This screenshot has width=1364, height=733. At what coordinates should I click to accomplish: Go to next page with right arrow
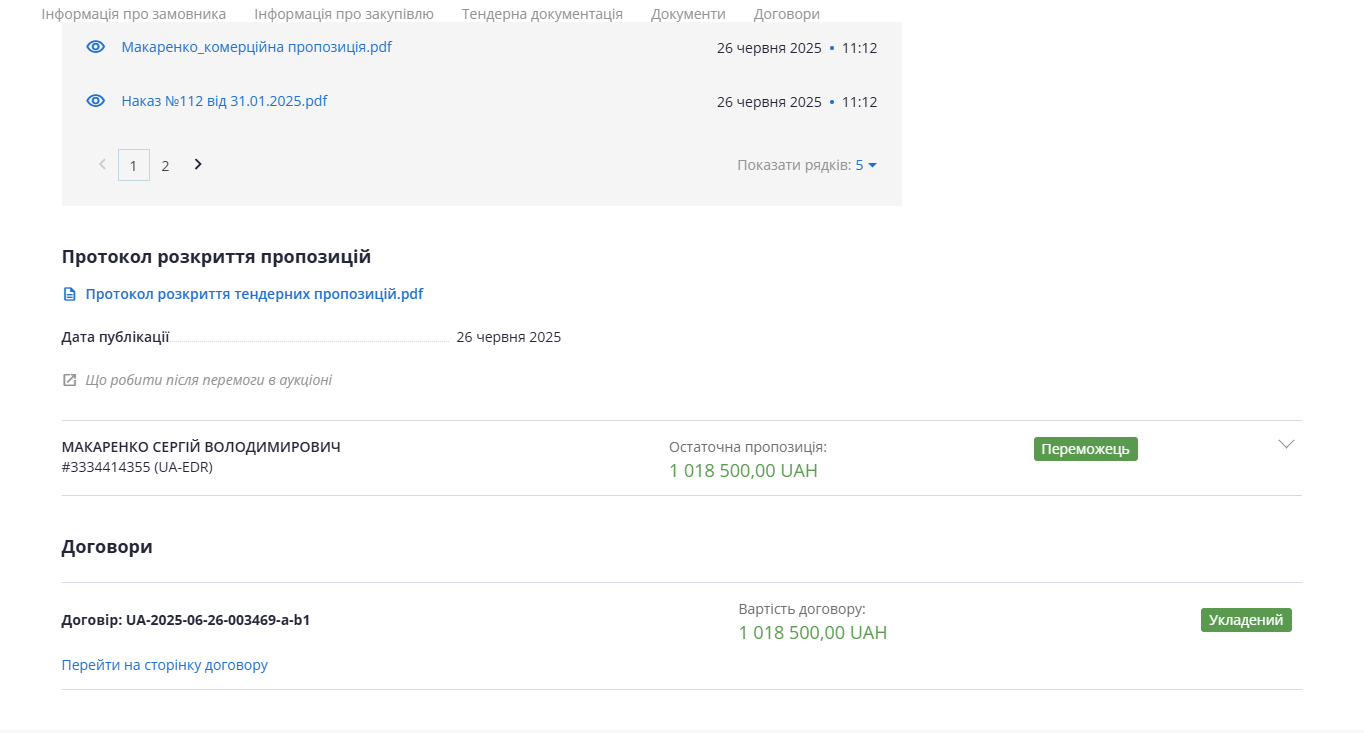(198, 165)
